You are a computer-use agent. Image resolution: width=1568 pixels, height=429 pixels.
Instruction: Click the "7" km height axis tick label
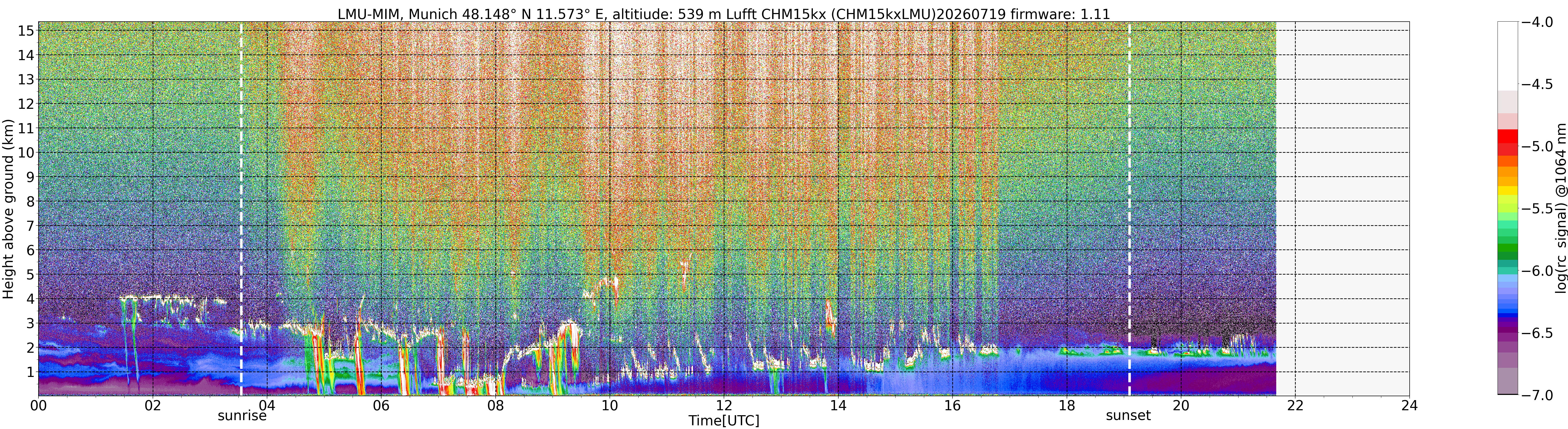[x=30, y=225]
